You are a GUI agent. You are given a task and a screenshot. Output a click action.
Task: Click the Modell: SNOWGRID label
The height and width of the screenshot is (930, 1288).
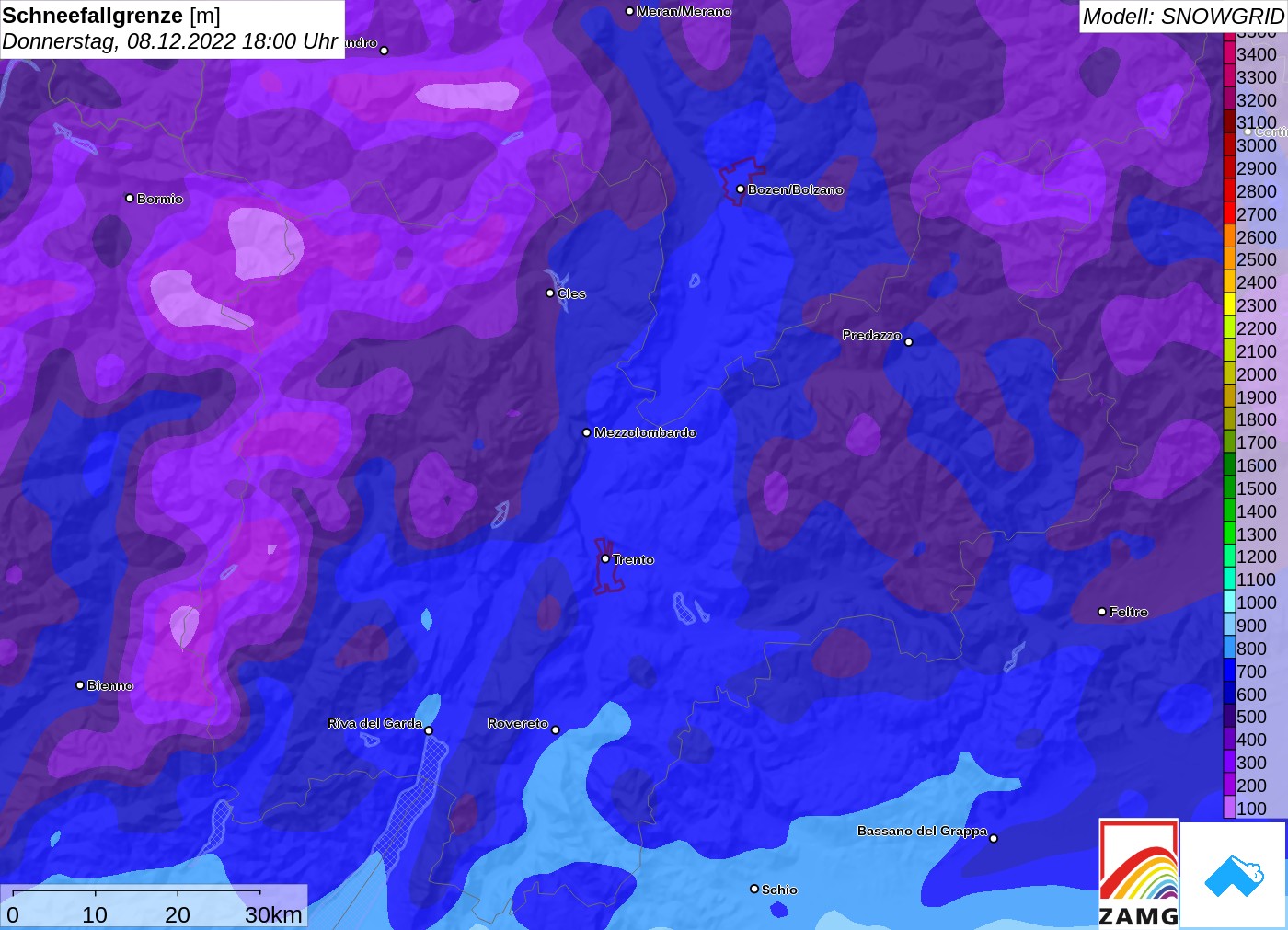(1183, 17)
